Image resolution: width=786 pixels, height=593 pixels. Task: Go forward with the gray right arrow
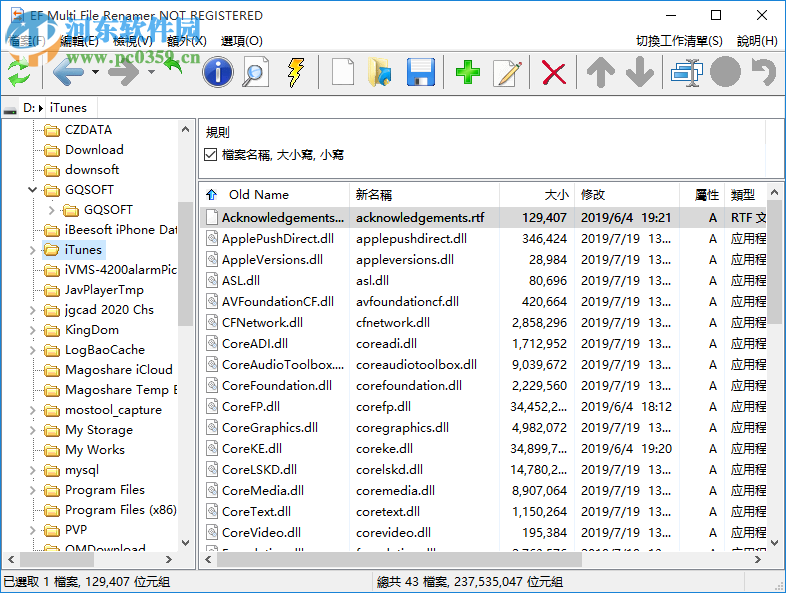123,73
